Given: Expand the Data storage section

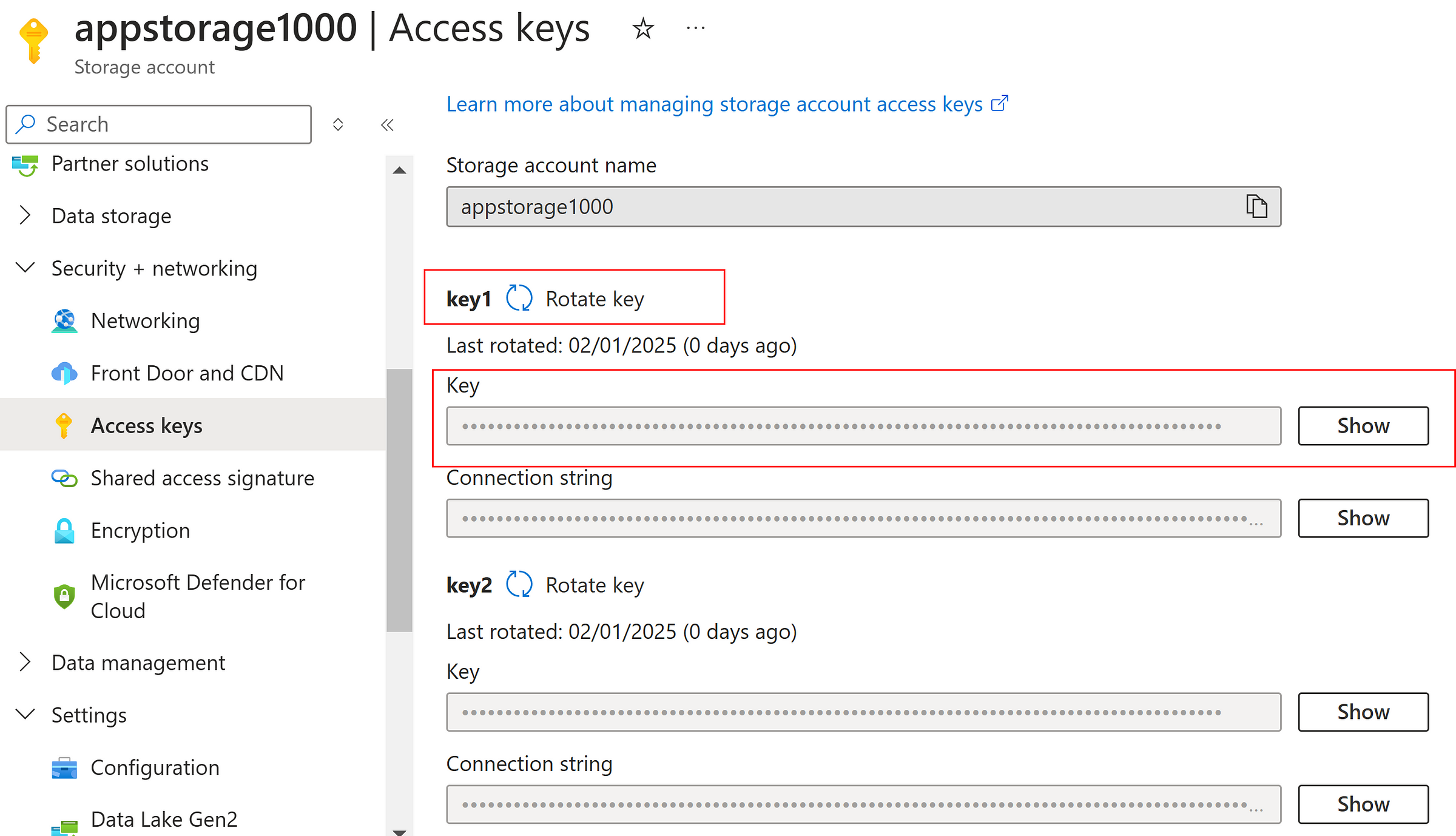Looking at the screenshot, I should 25,215.
